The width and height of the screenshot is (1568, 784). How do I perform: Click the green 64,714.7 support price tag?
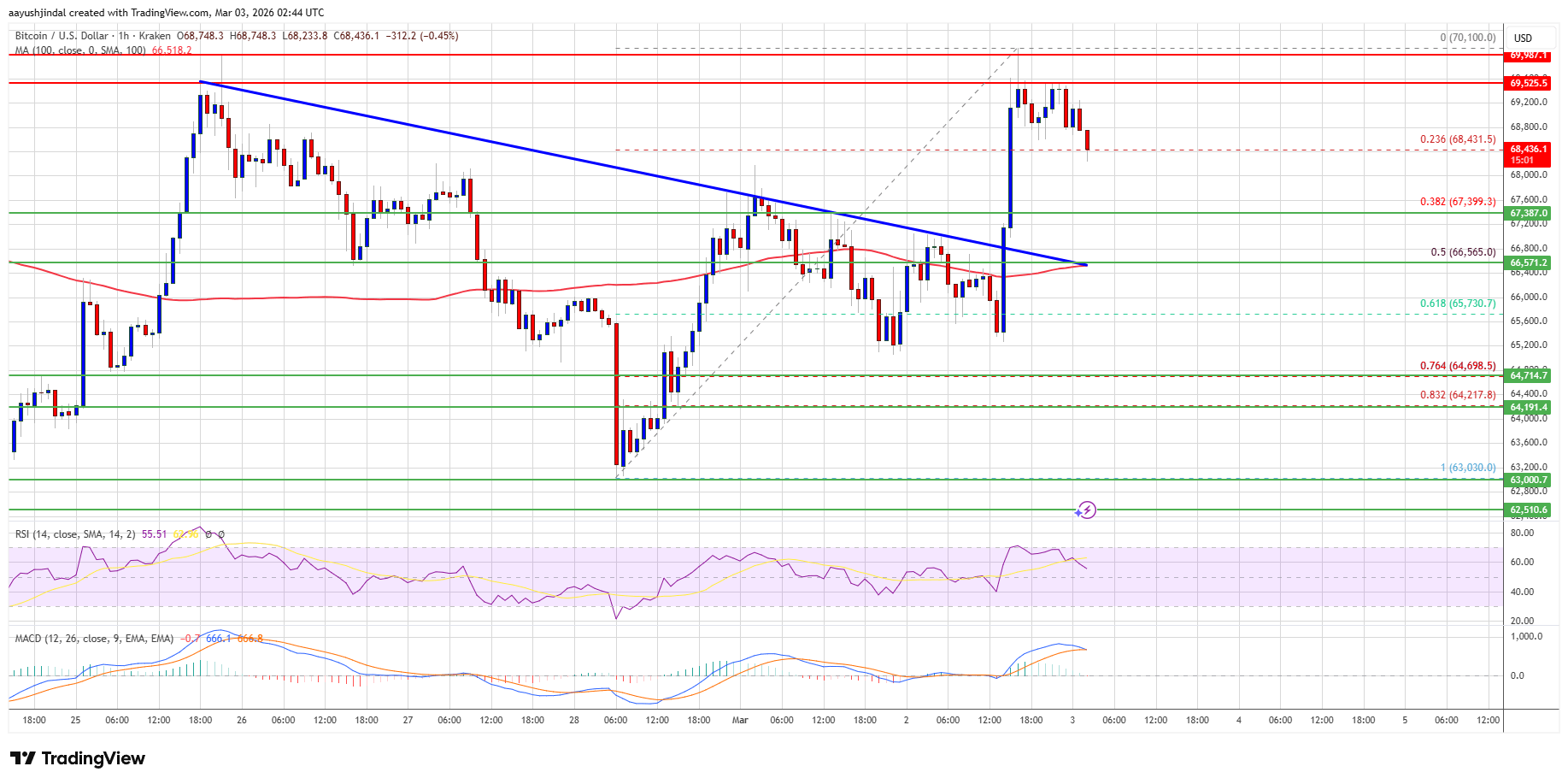pos(1528,375)
